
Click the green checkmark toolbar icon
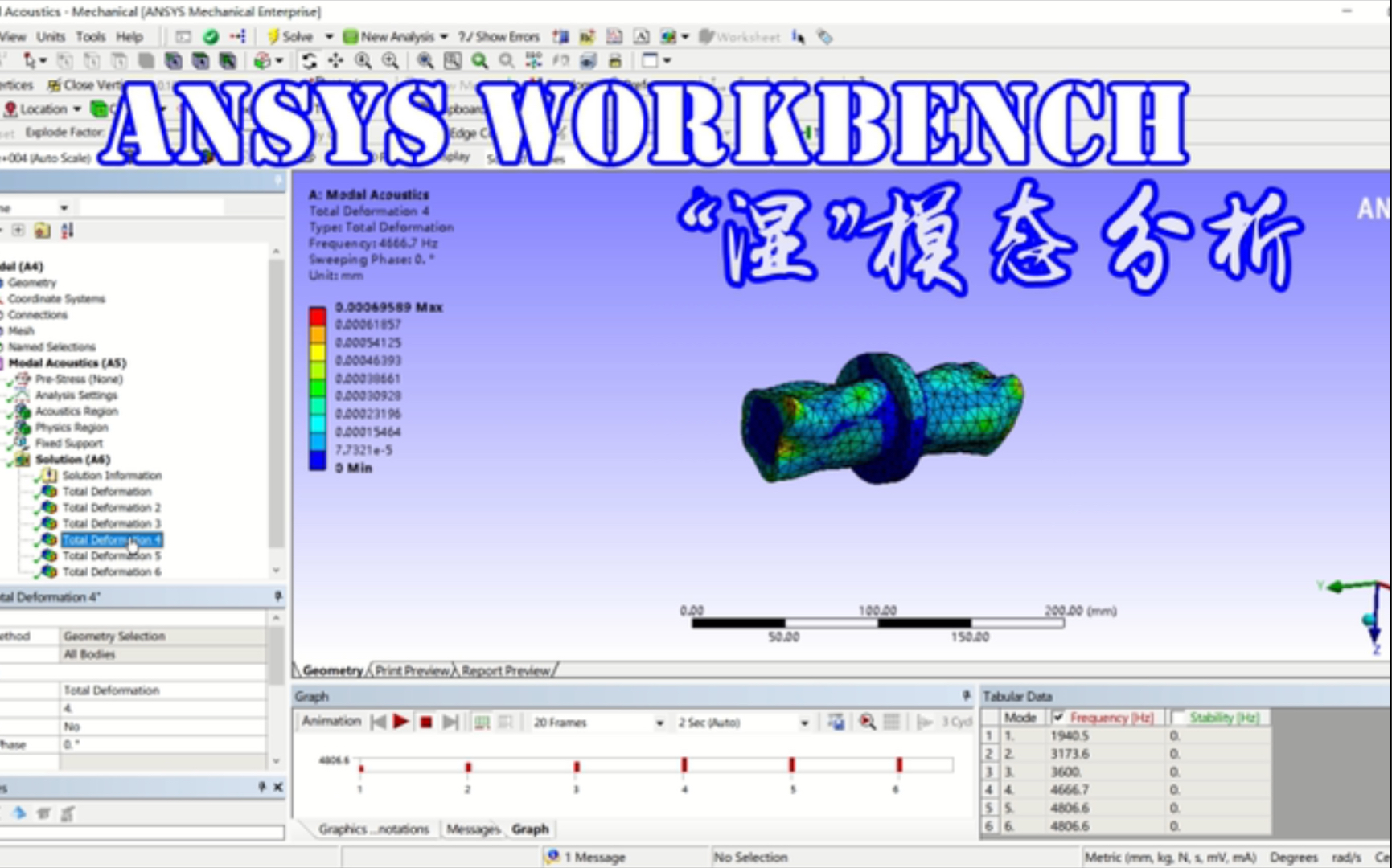click(211, 36)
